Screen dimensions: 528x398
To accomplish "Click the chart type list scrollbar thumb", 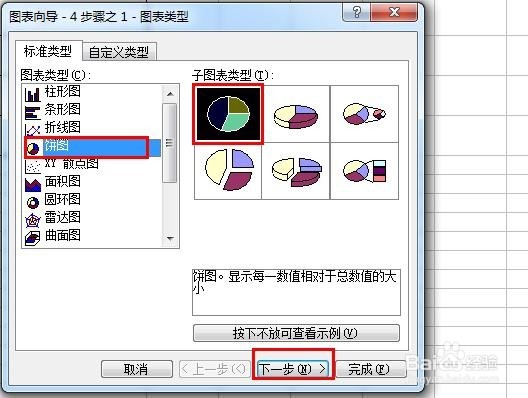I will [x=170, y=143].
